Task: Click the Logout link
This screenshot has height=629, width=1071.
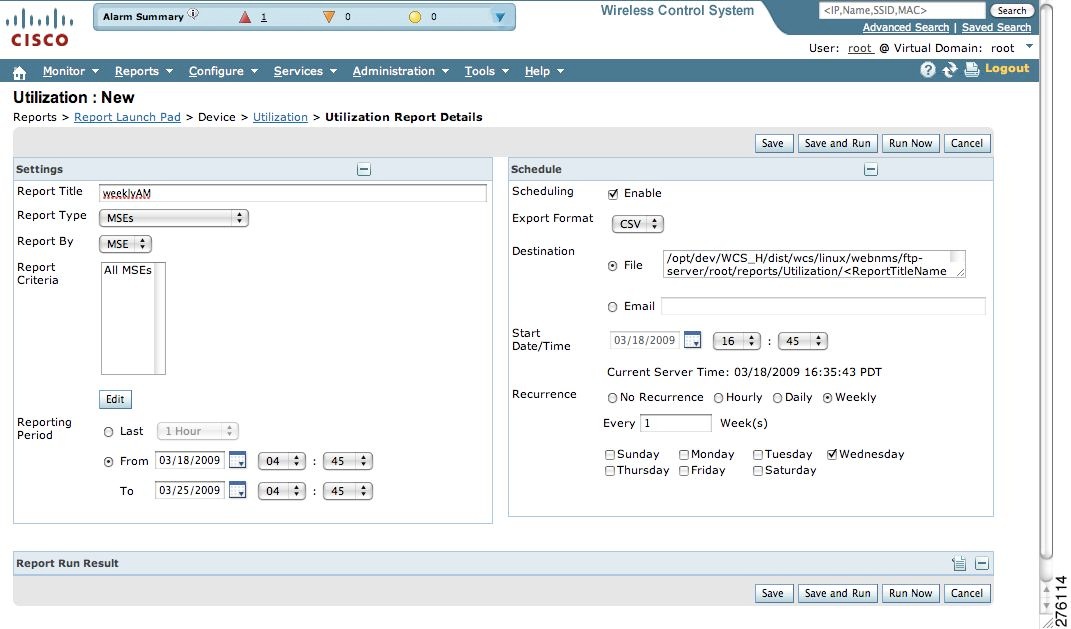Action: click(1007, 68)
